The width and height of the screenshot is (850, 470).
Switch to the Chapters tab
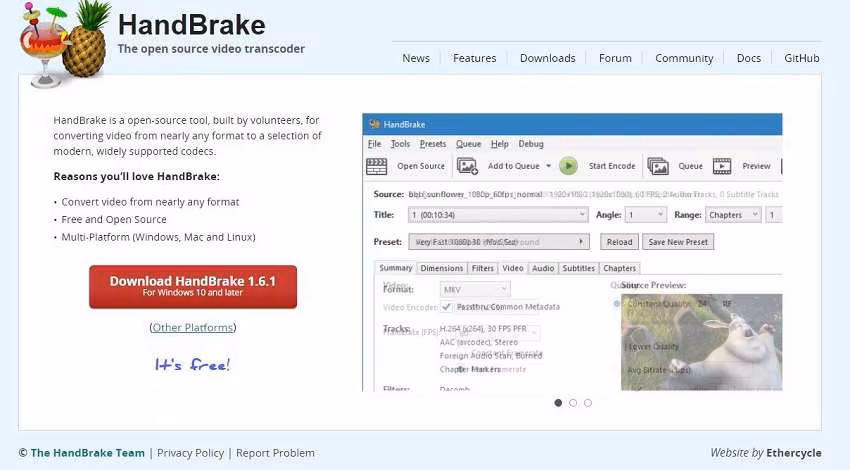(x=620, y=268)
